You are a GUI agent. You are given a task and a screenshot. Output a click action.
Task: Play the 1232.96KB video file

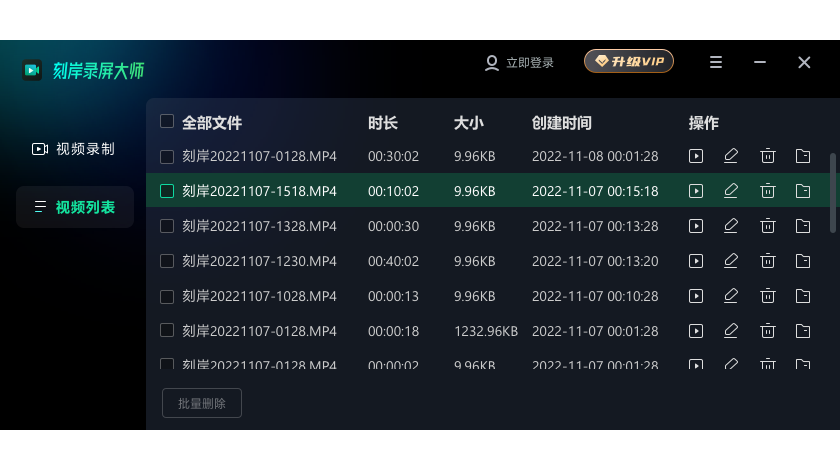click(x=695, y=331)
